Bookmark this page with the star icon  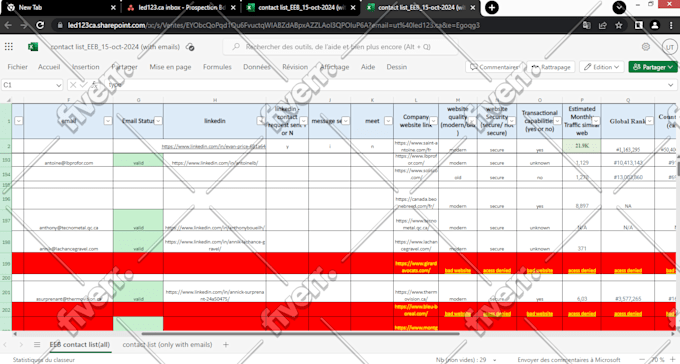coord(619,25)
